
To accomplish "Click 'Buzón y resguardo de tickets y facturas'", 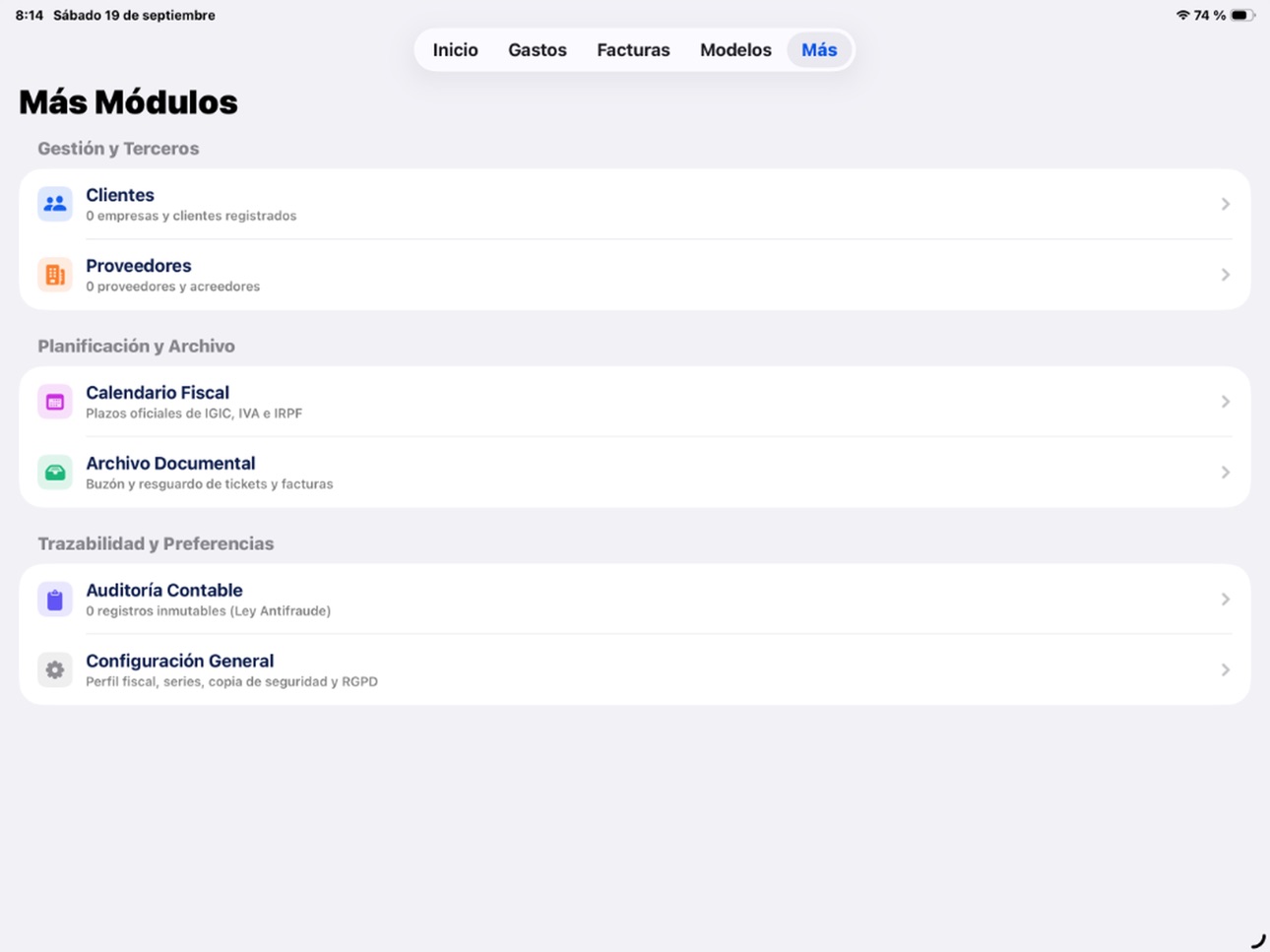I will coord(210,484).
